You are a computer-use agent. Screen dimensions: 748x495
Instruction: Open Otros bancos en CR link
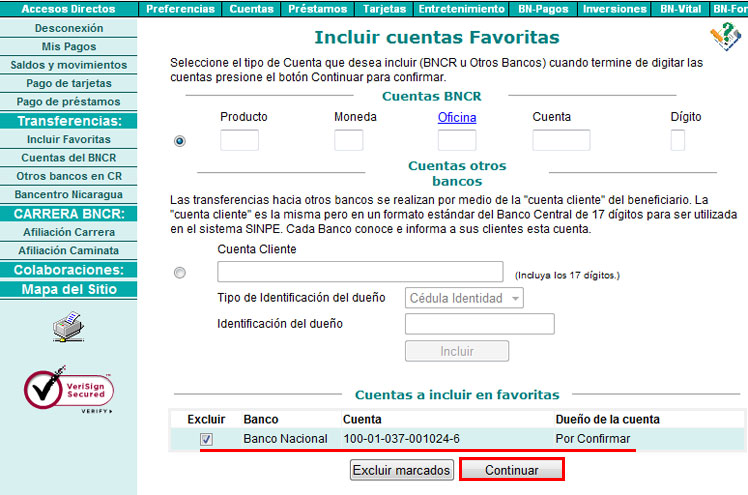[x=69, y=176]
